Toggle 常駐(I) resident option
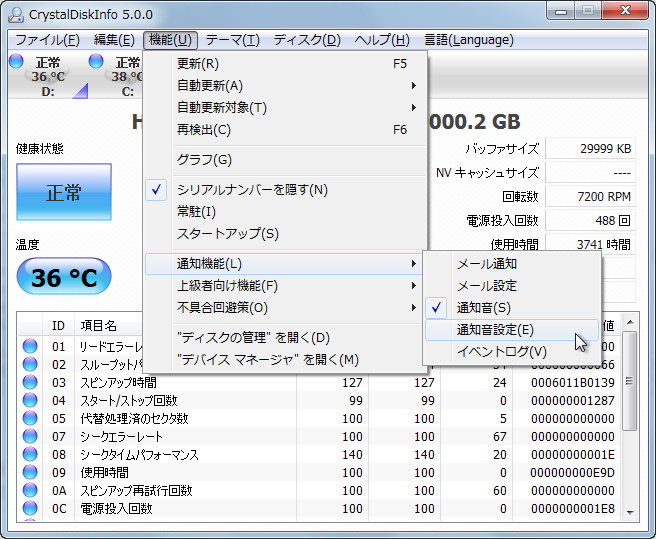656x539 pixels. tap(285, 212)
